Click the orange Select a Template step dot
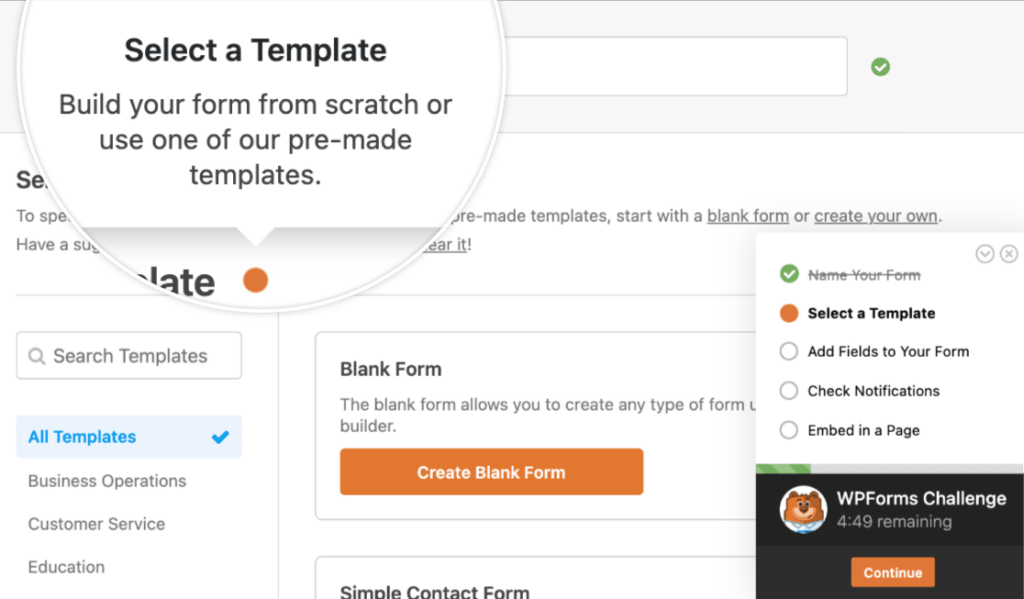Image resolution: width=1024 pixels, height=599 pixels. click(x=788, y=313)
